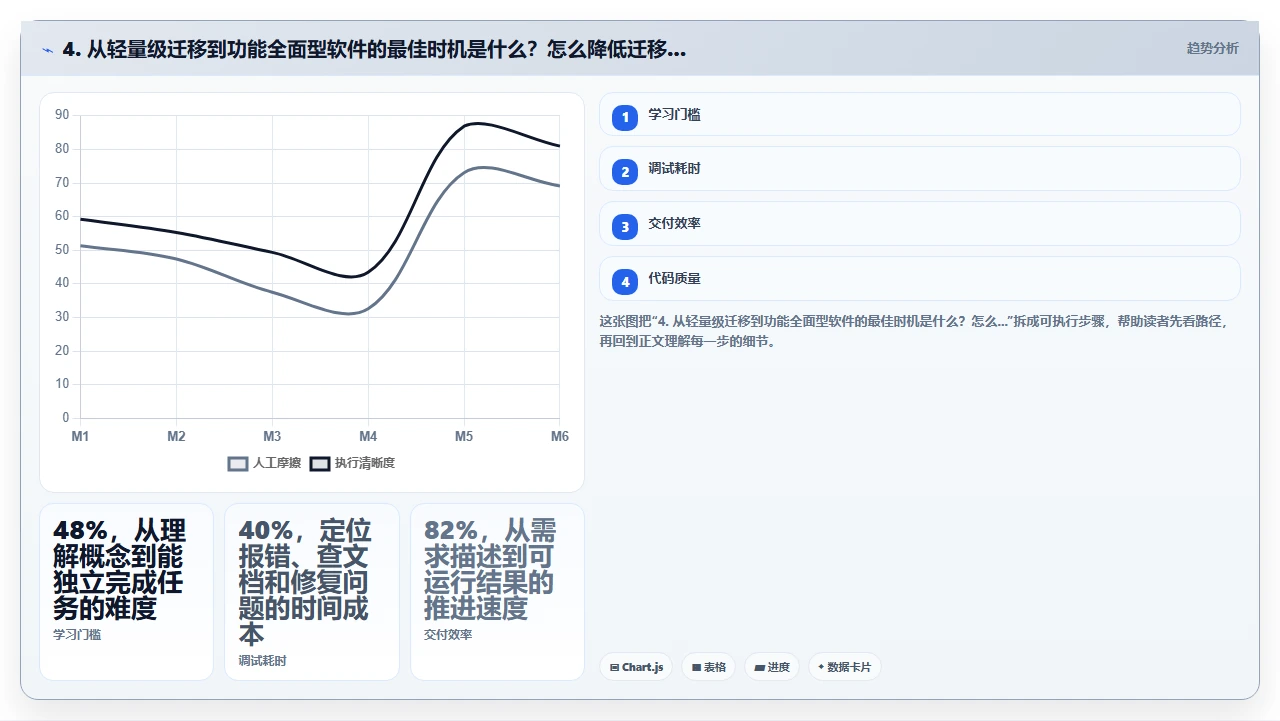
Task: Select step 1 学习门槛
Action: coord(919,114)
